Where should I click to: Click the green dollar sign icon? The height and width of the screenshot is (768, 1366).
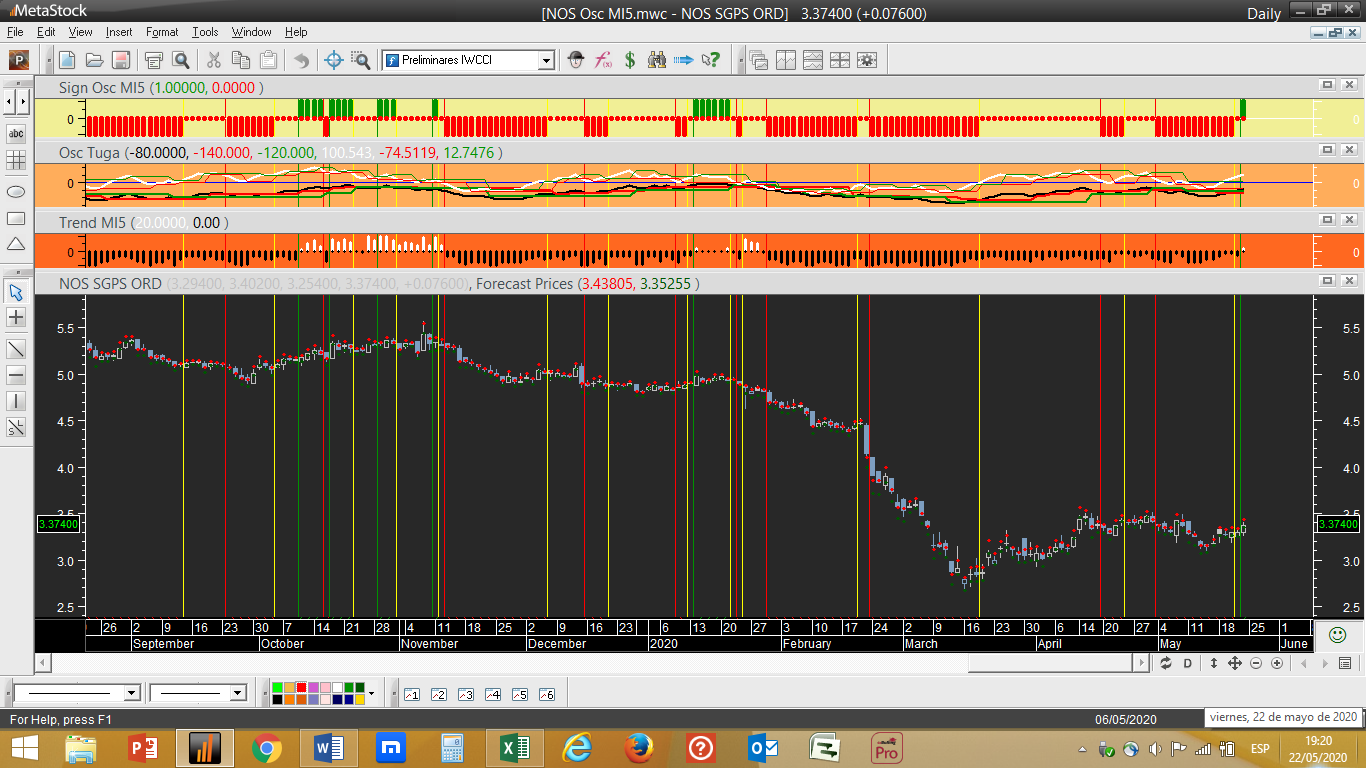(630, 60)
